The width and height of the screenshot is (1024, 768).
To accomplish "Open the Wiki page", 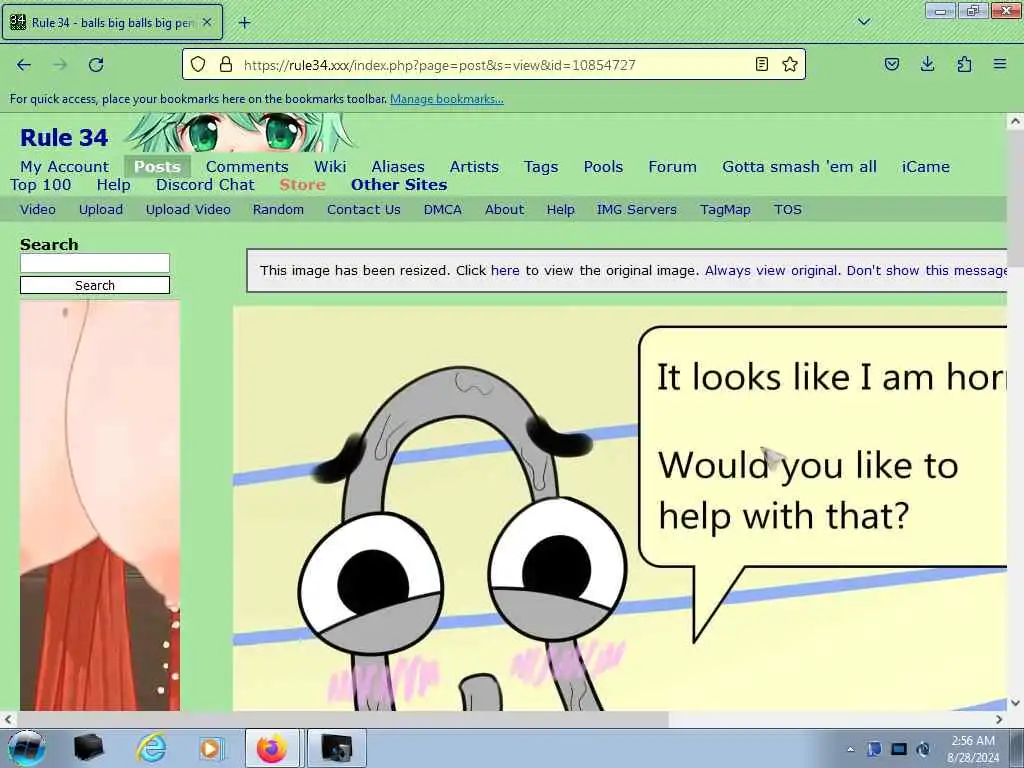I will click(330, 167).
